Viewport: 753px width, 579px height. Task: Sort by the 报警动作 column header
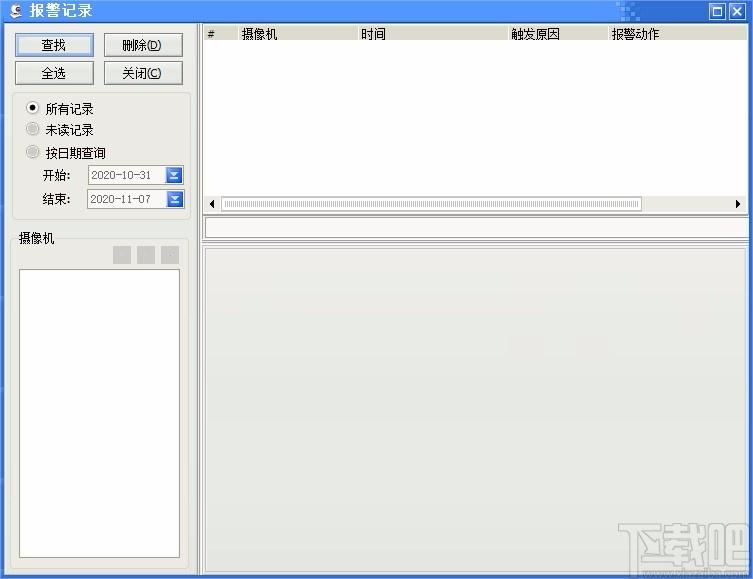pos(677,34)
